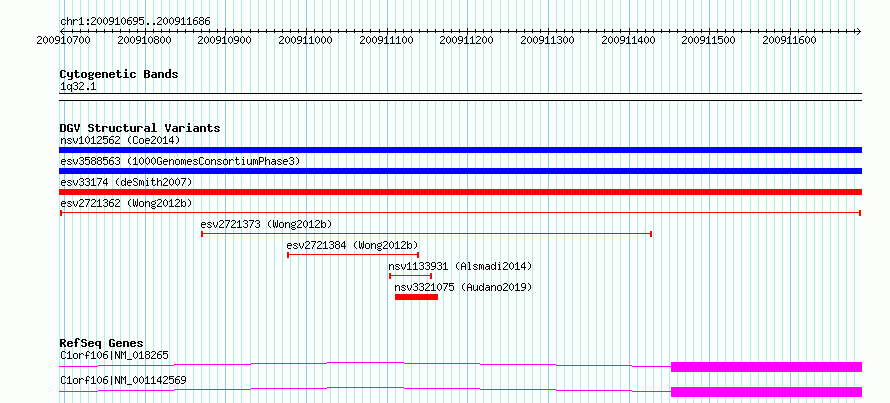This screenshot has height=403, width=890.
Task: Click the Cytogenetic Bands track title
Action: point(119,74)
